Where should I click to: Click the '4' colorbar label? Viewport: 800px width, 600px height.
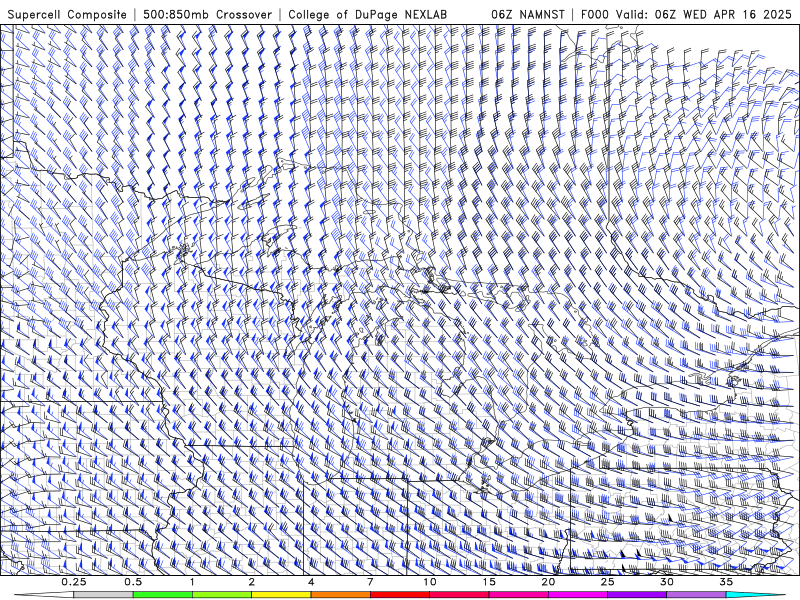tap(311, 582)
